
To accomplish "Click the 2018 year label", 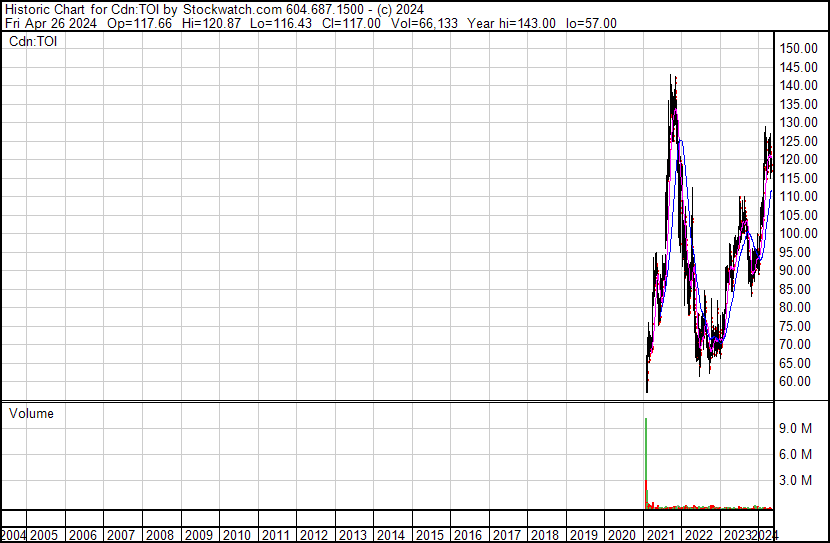I will 545,536.
